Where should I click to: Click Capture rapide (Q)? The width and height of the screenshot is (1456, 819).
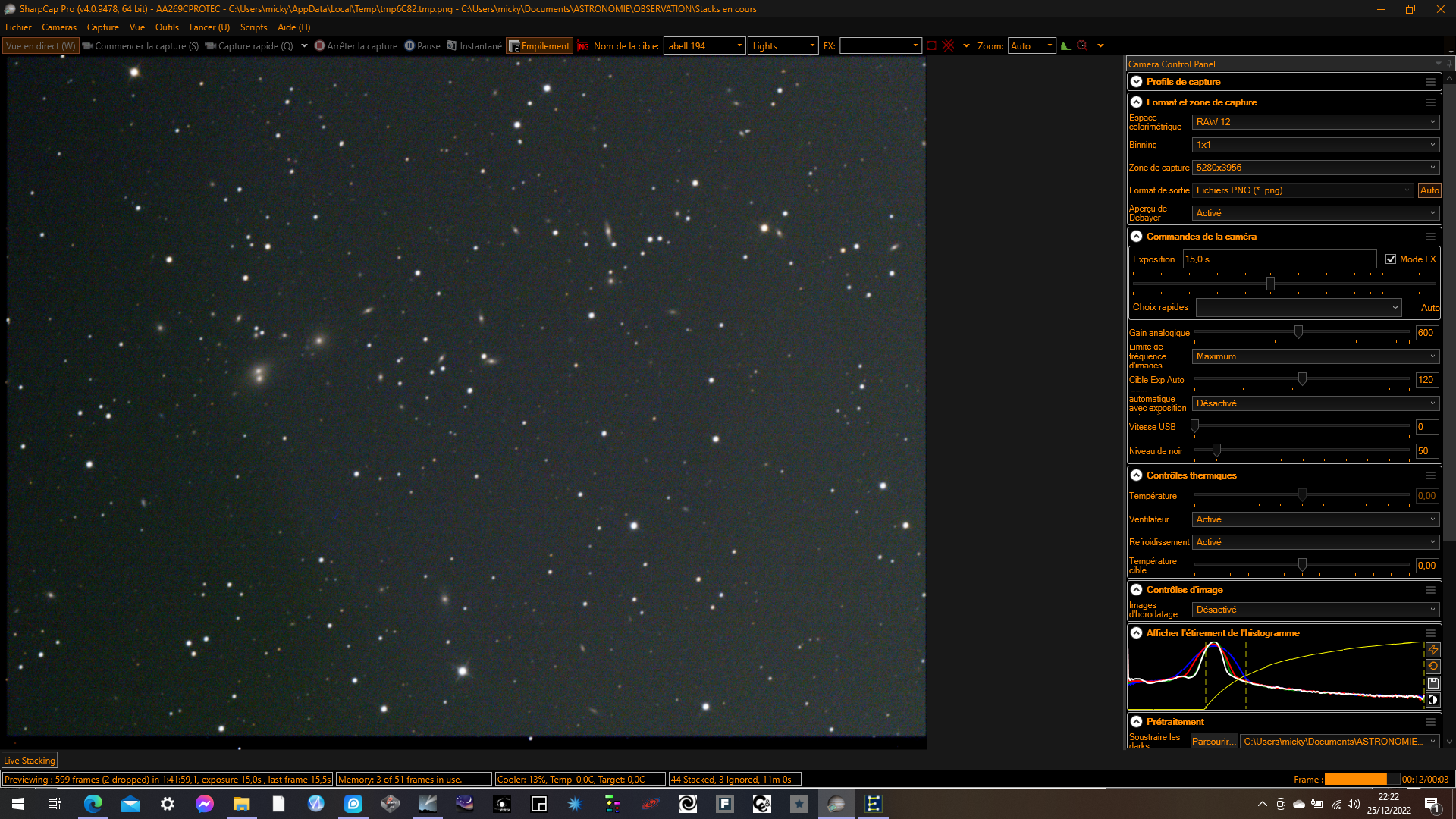click(249, 46)
